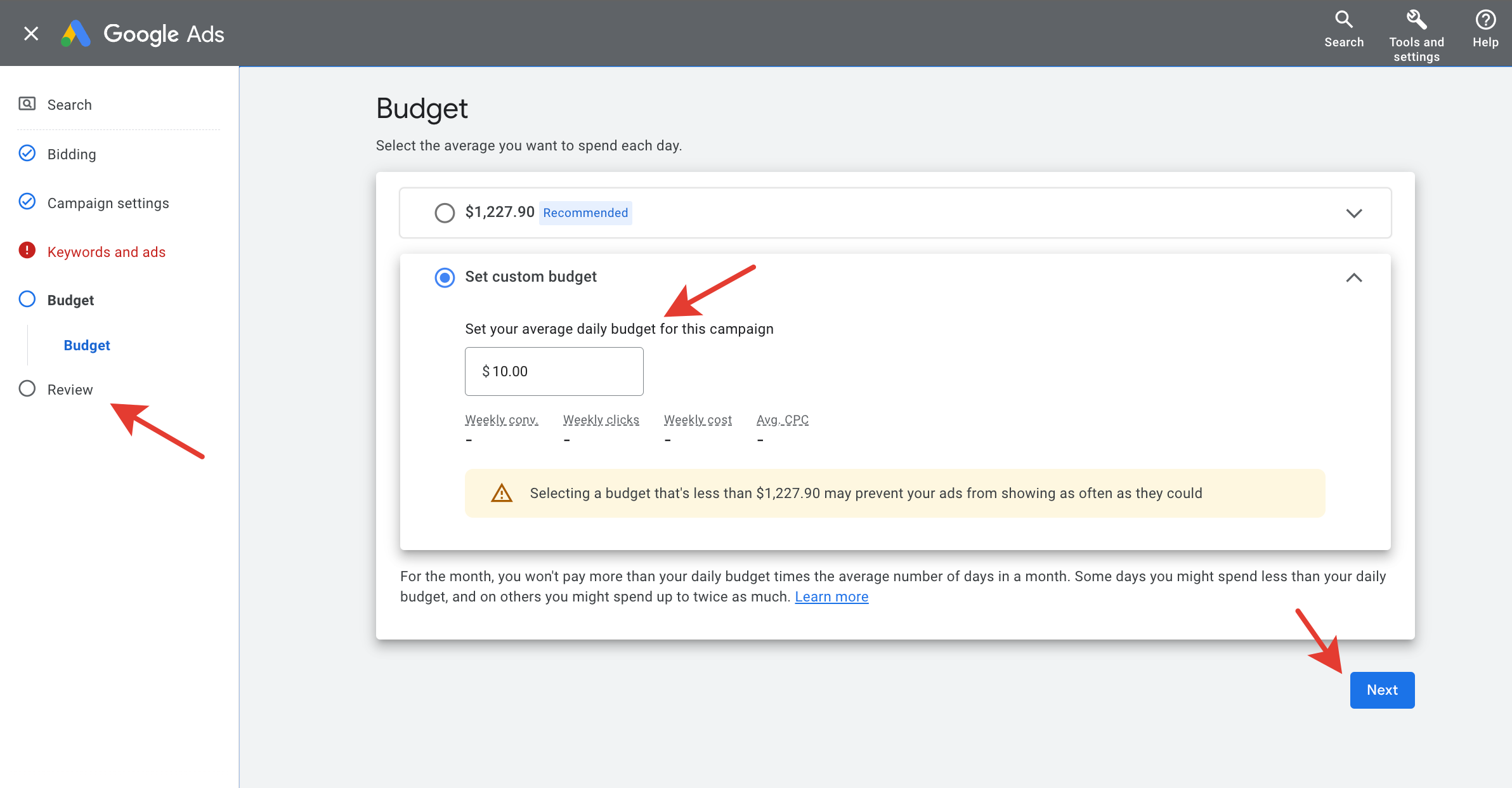Image resolution: width=1512 pixels, height=788 pixels.
Task: Click the Next button
Action: pyautogui.click(x=1382, y=690)
